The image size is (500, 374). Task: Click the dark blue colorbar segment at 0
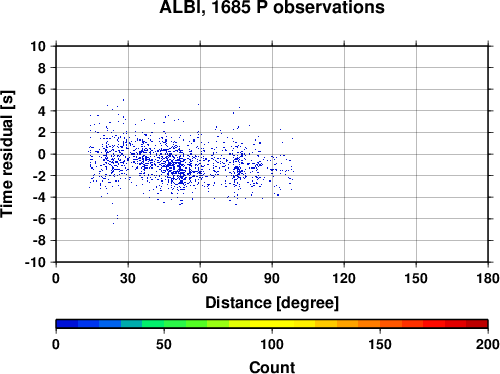67,324
